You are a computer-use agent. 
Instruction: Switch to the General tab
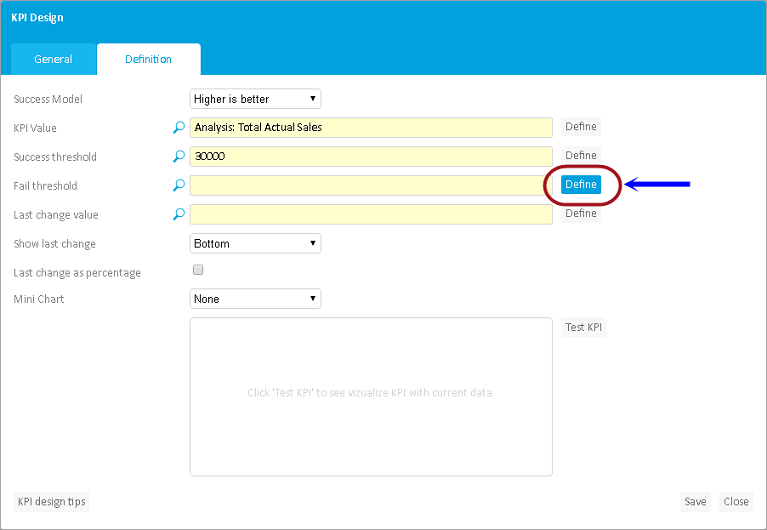tap(53, 59)
